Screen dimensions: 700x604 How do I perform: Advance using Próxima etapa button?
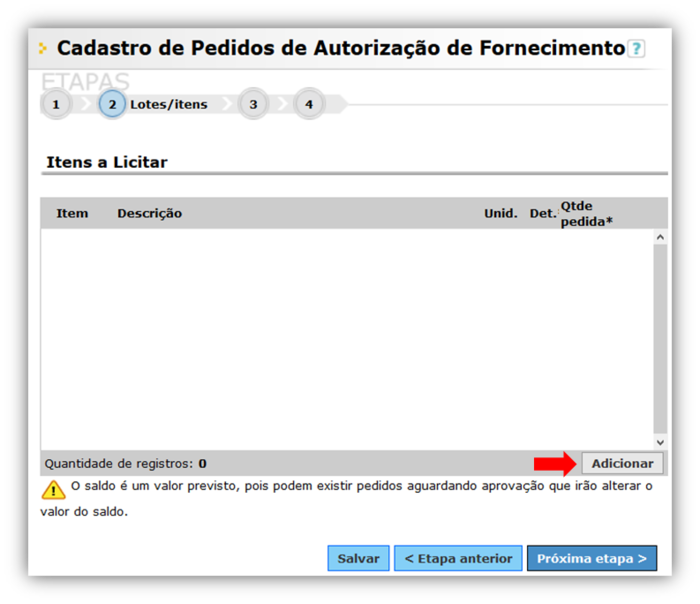[592, 559]
